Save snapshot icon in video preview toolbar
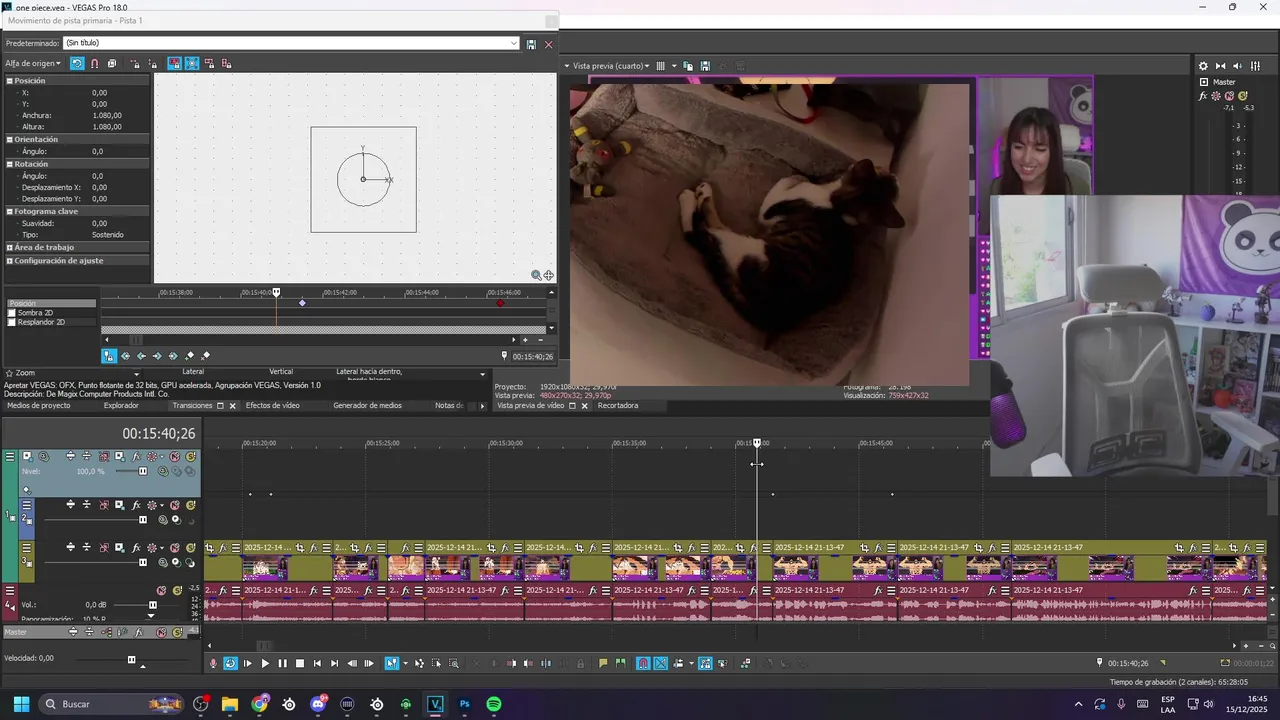 pos(705,66)
